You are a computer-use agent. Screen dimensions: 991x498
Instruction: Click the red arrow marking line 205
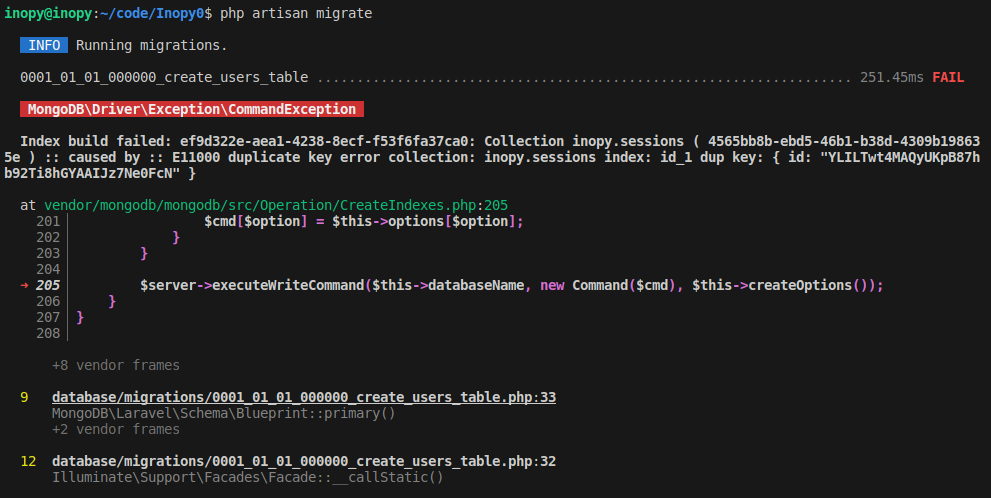[24, 285]
